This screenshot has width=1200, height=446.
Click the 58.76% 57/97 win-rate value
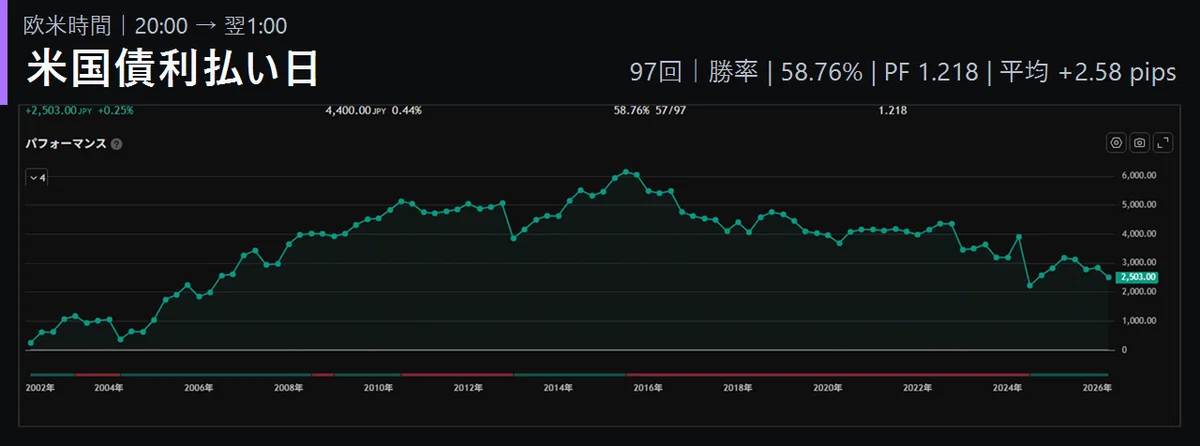649,110
